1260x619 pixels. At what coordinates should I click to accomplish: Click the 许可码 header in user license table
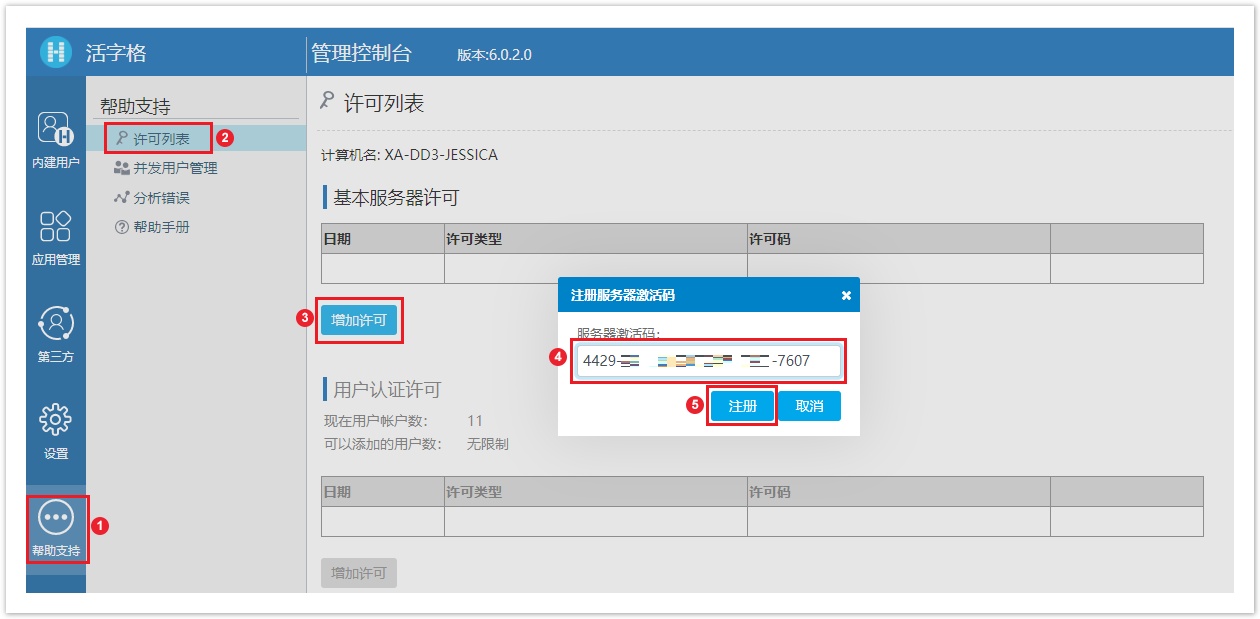click(x=899, y=492)
